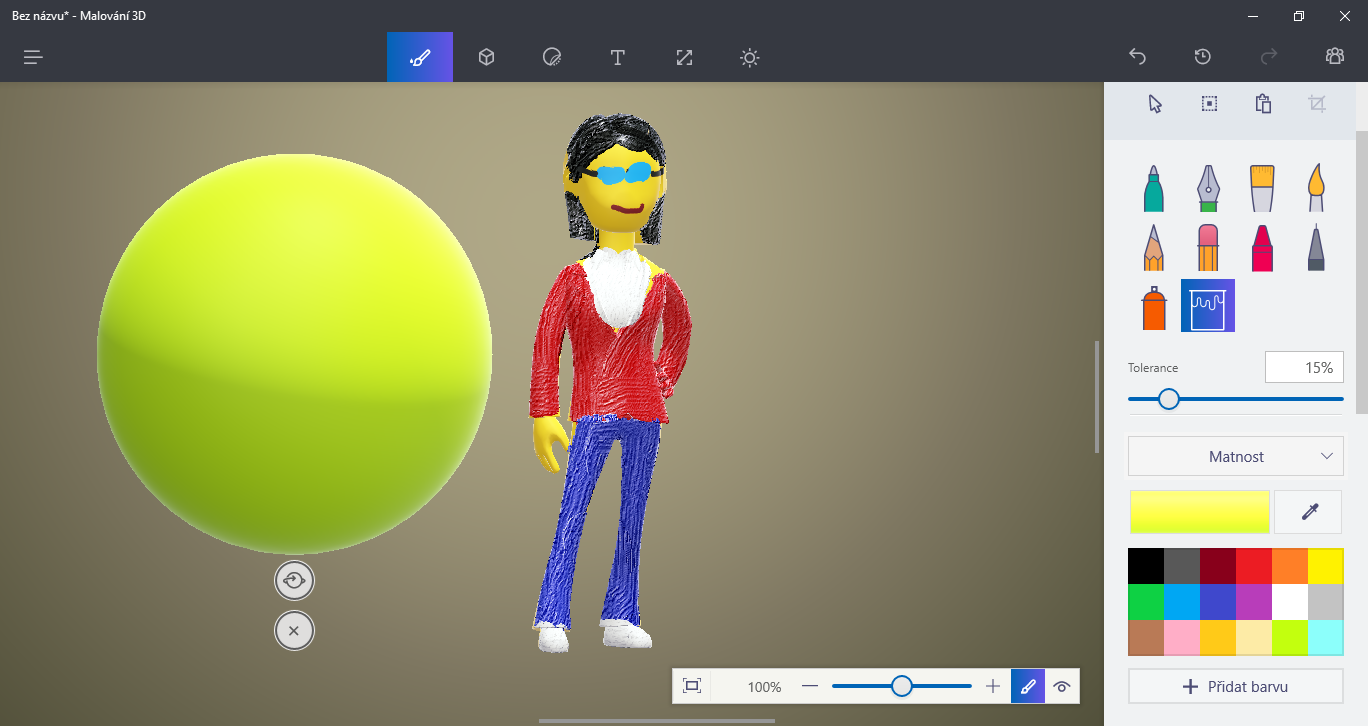Click the fit-to-screen view icon

(692, 686)
